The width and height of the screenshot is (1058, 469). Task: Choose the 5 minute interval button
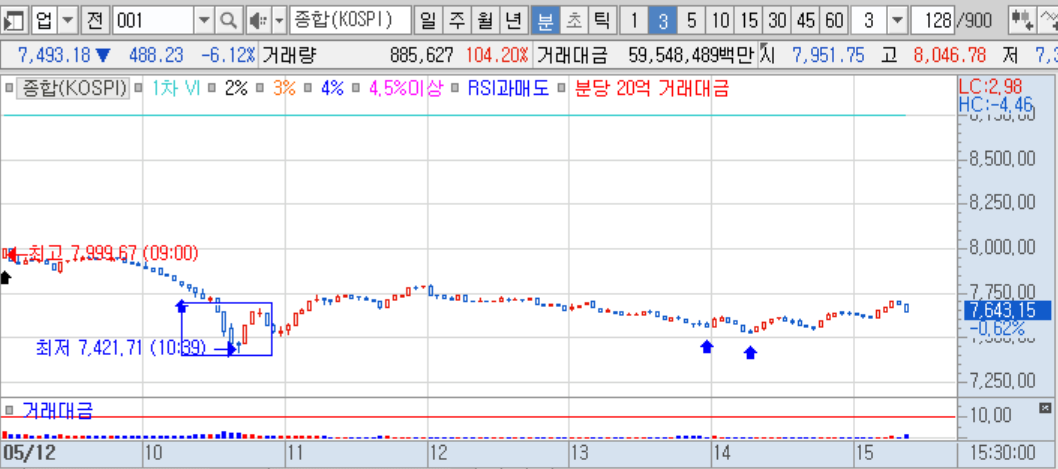coord(692,21)
